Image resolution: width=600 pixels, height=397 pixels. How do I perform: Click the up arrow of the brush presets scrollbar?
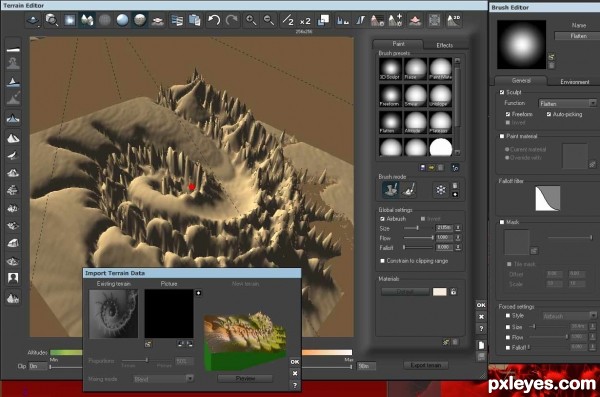pos(457,60)
